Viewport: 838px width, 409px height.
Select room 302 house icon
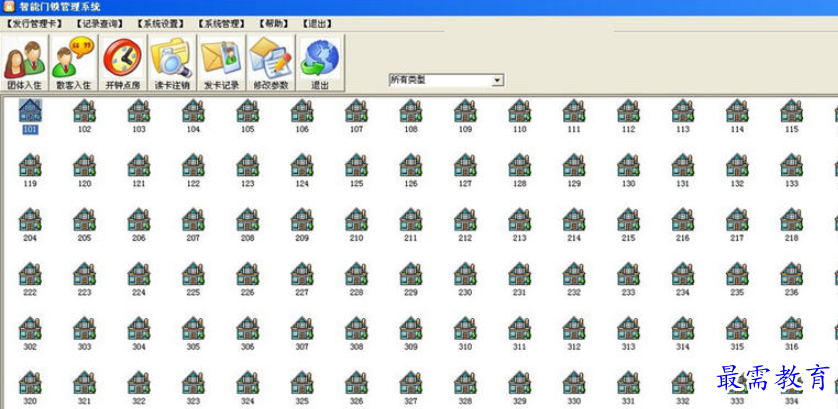pos(30,328)
